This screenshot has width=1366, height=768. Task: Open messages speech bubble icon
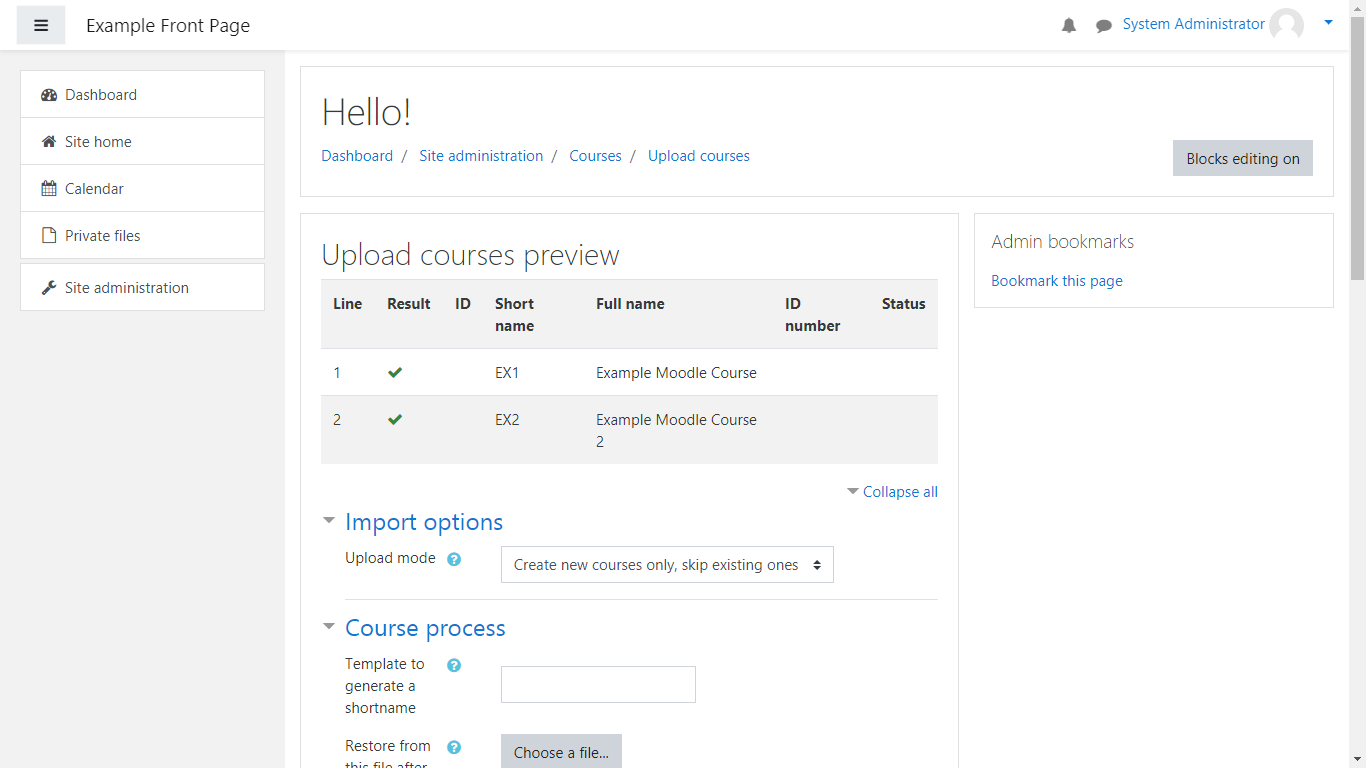click(x=1104, y=26)
